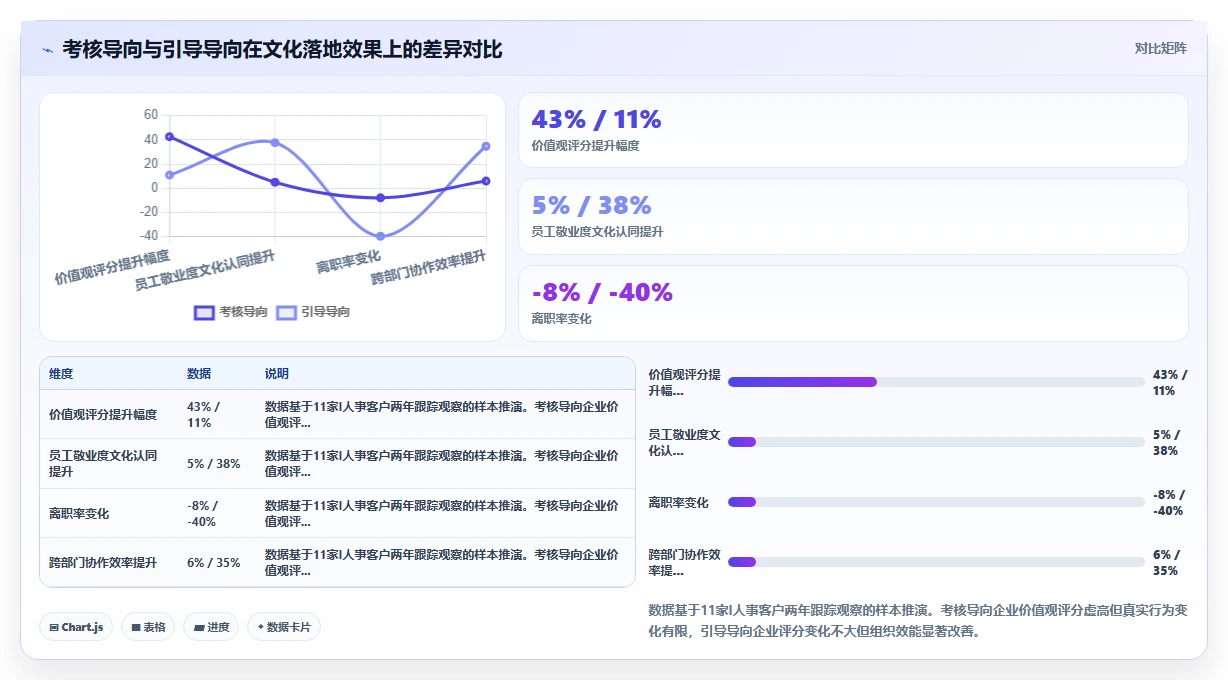Click the dashboard title 考核导向与引导导向 heading

[x=283, y=49]
